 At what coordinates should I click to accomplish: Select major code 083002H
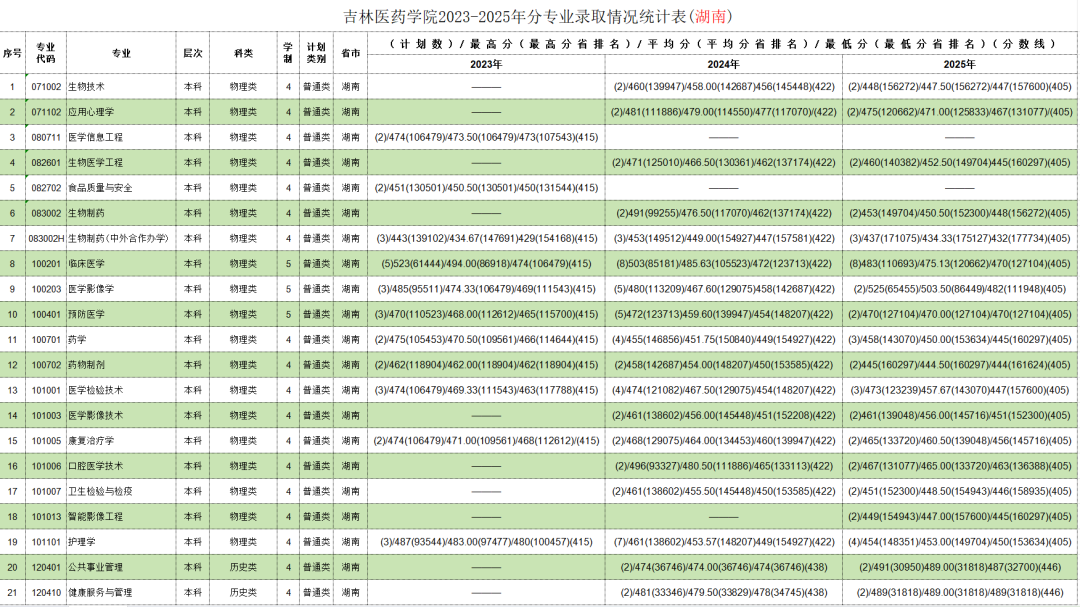46,238
